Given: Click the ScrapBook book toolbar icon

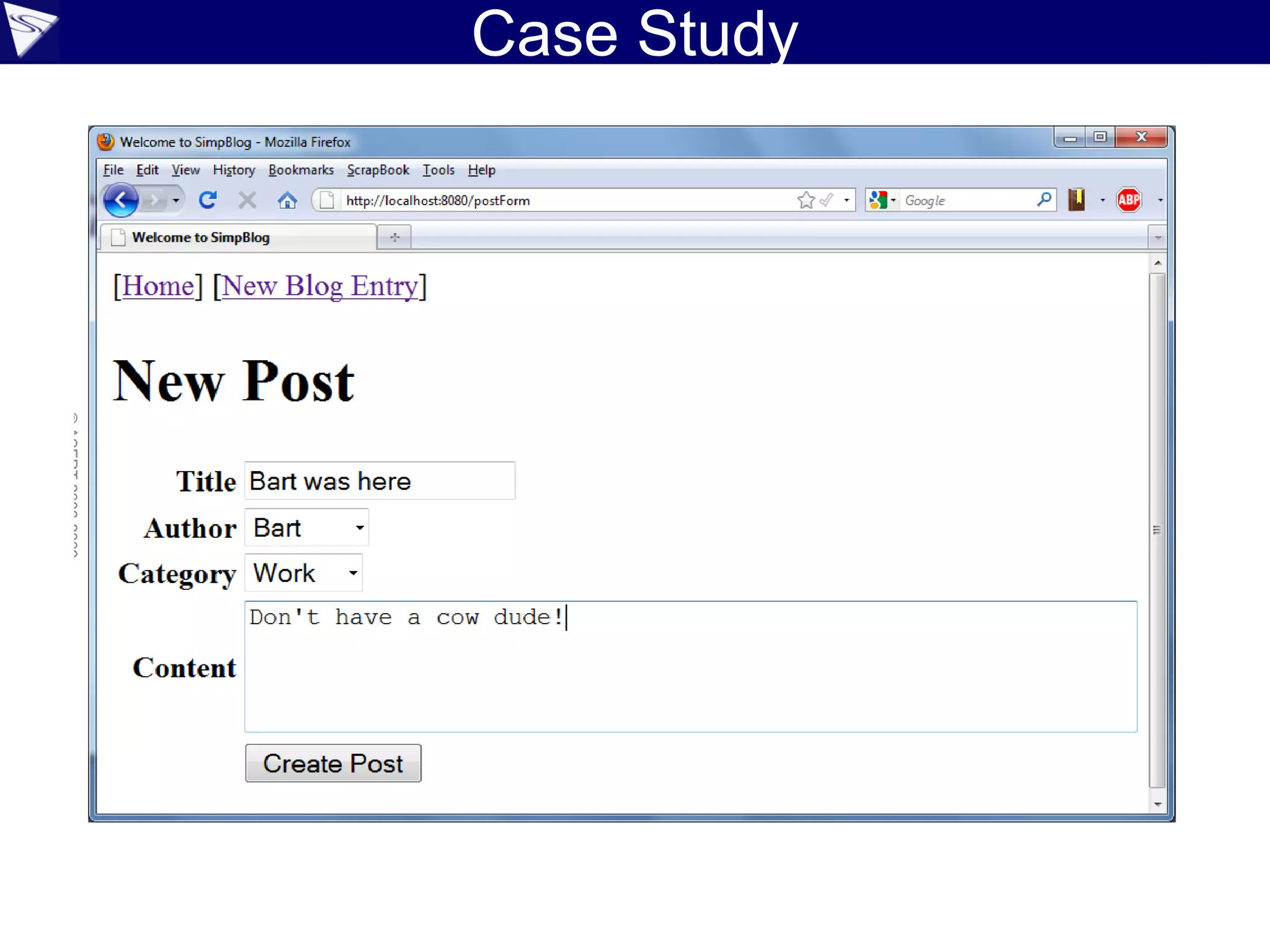Looking at the screenshot, I should pos(1077,200).
